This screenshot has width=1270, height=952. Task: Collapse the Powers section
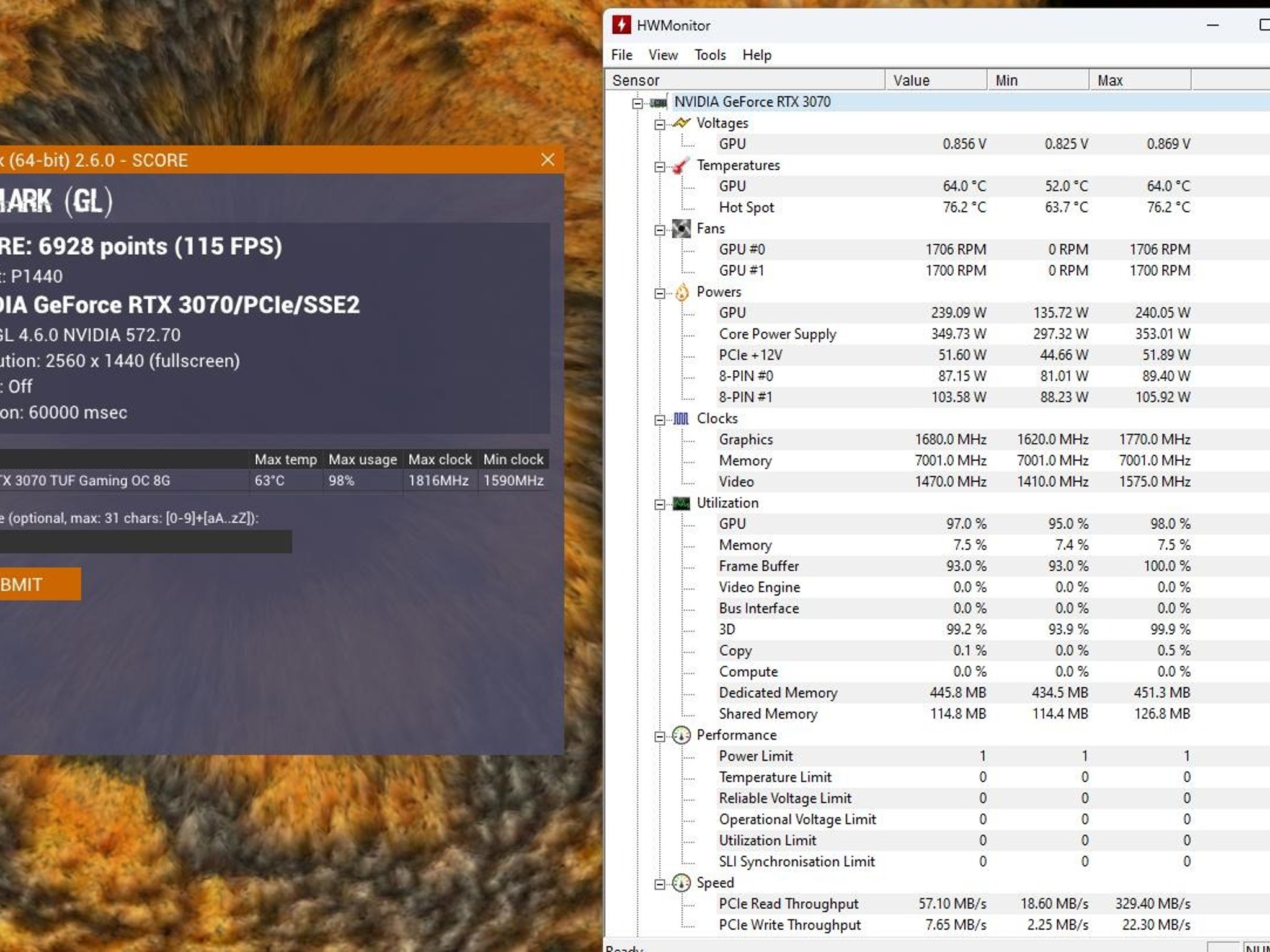(660, 293)
